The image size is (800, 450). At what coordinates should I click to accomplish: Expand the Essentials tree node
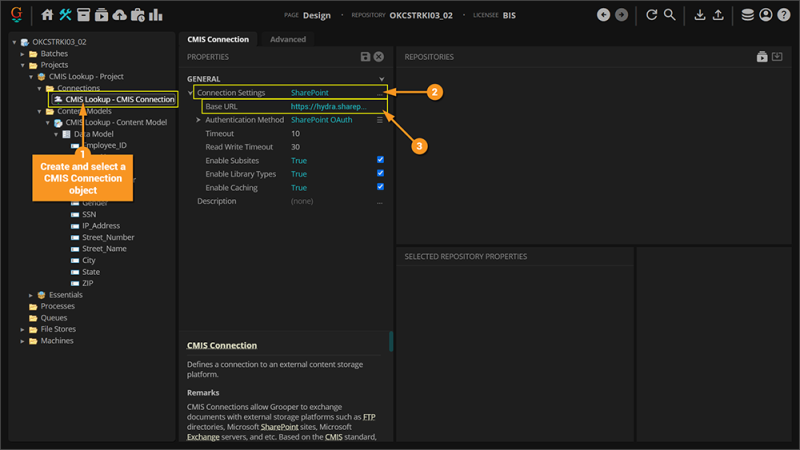[29, 295]
